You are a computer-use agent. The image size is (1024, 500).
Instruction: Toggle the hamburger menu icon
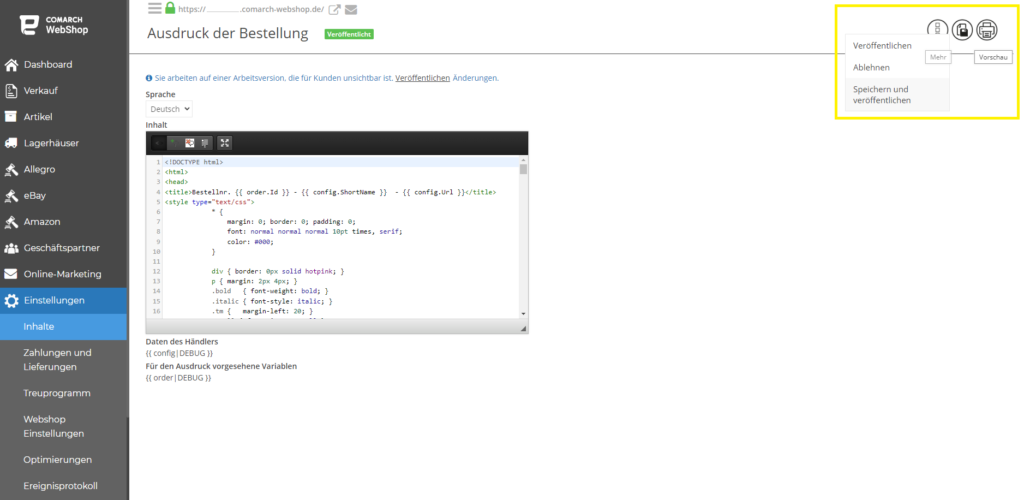coord(154,8)
